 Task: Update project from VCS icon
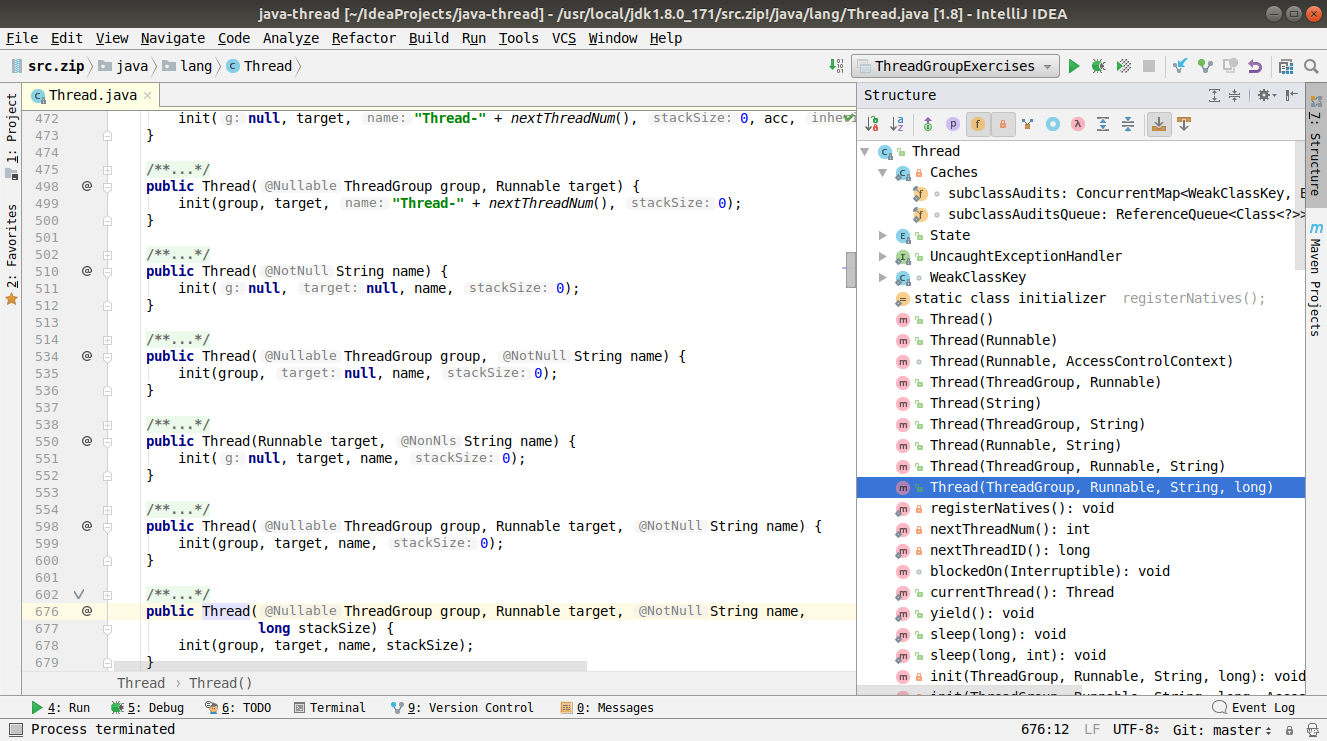(x=1181, y=66)
